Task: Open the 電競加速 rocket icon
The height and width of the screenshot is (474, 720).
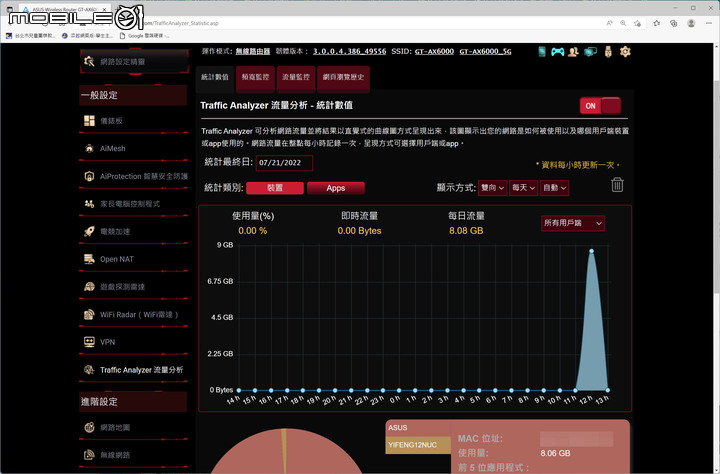Action: 89,231
